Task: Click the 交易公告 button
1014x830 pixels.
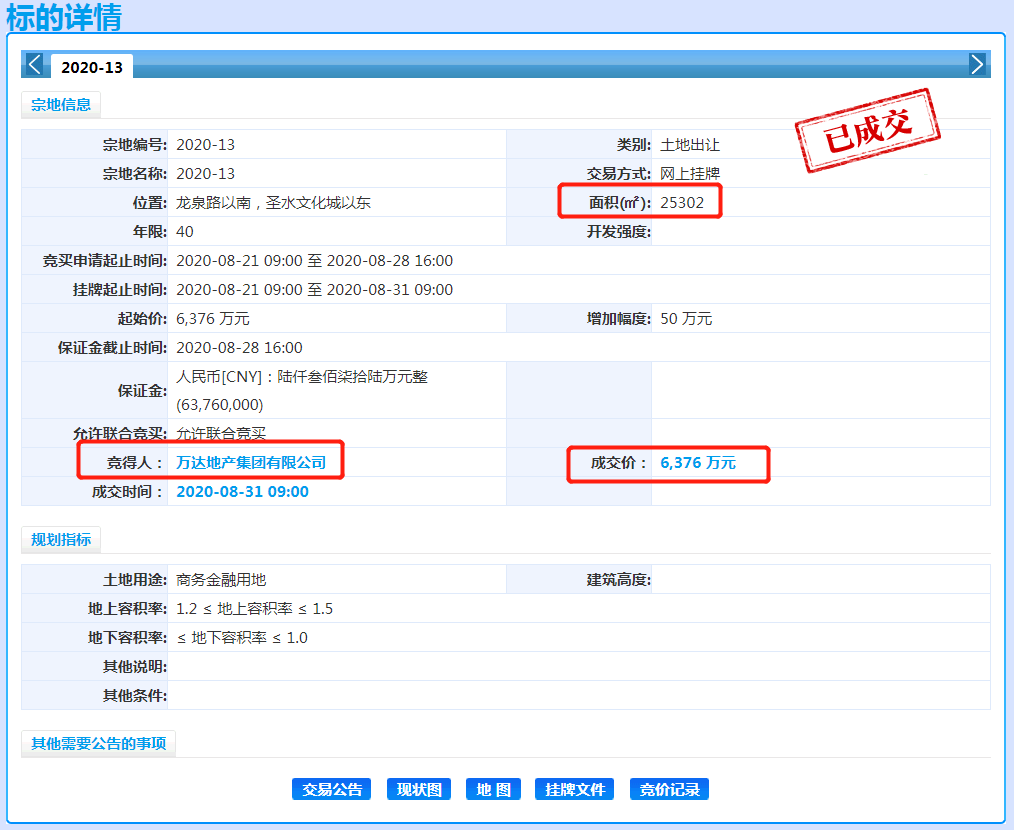Action: [332, 789]
